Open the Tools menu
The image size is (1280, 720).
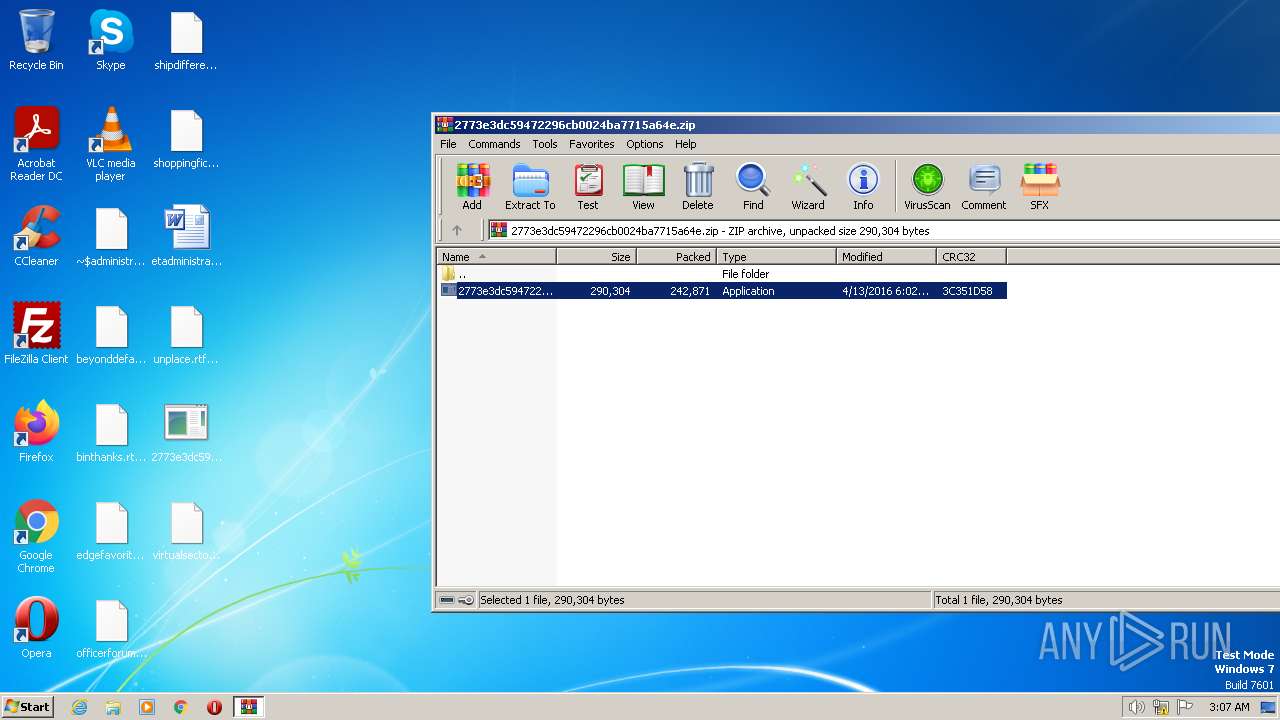click(x=545, y=144)
